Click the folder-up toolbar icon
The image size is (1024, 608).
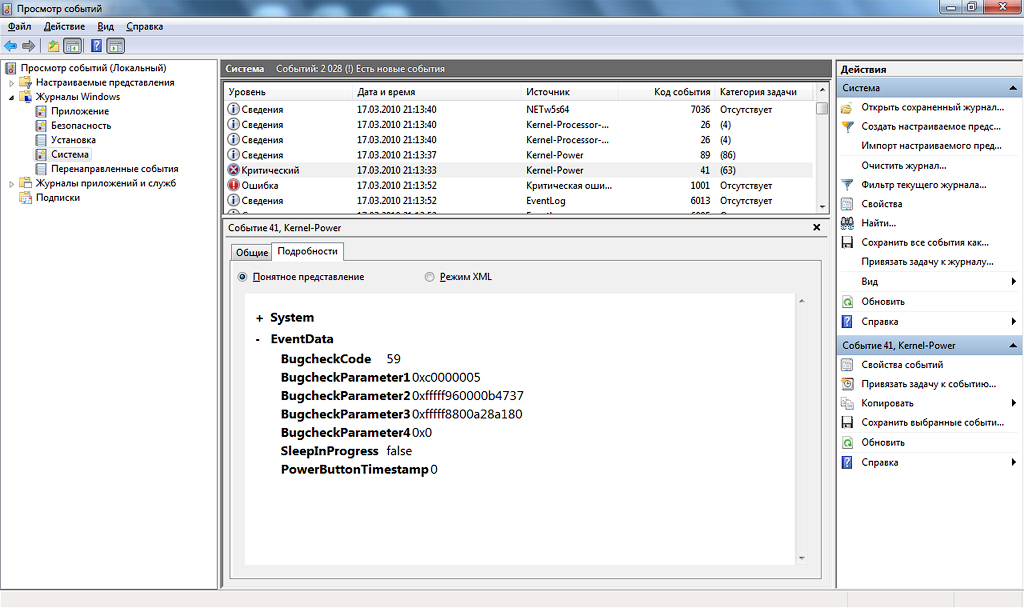pos(54,45)
